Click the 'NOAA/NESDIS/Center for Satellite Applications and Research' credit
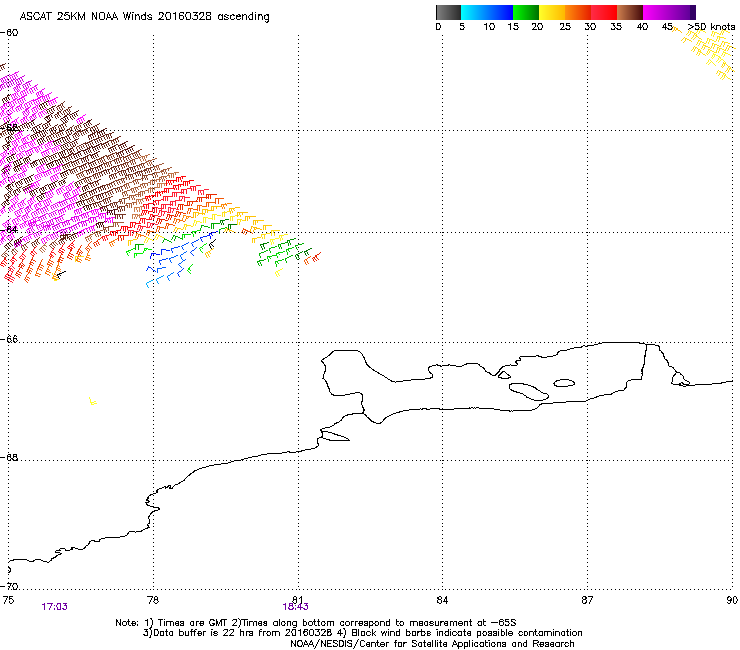Viewport: 740px width, 650px height. tap(432, 644)
